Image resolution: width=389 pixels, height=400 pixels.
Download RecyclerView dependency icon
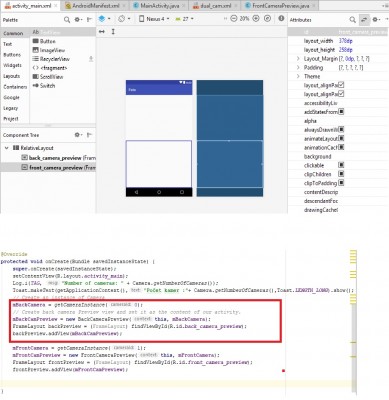point(91,59)
